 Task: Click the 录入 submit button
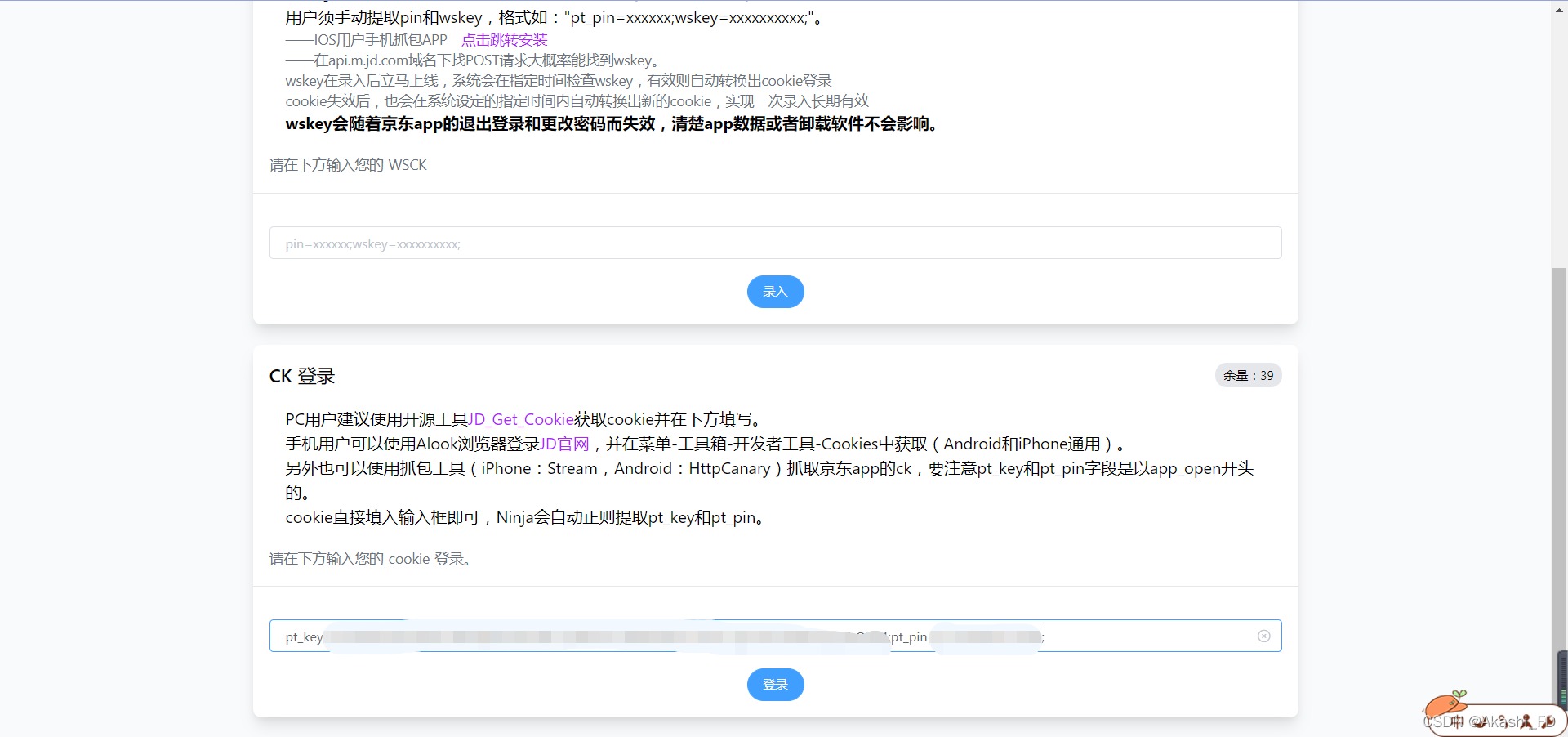click(x=775, y=292)
